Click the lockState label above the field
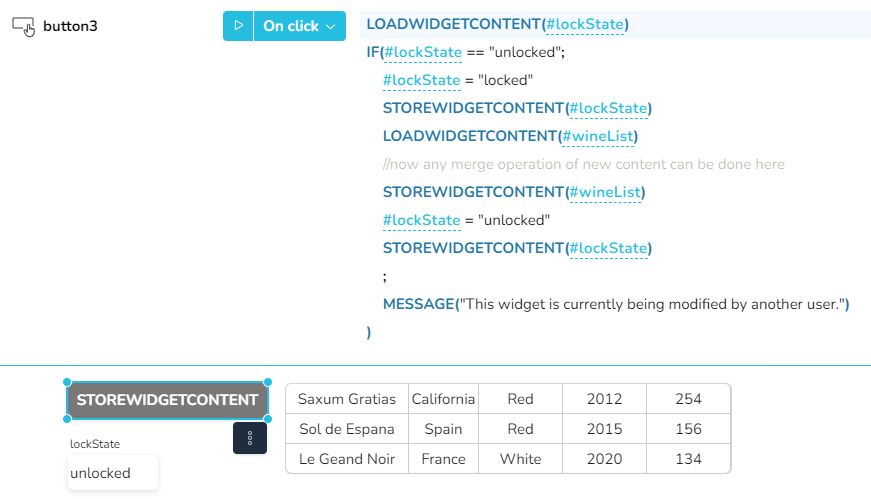 (95, 444)
